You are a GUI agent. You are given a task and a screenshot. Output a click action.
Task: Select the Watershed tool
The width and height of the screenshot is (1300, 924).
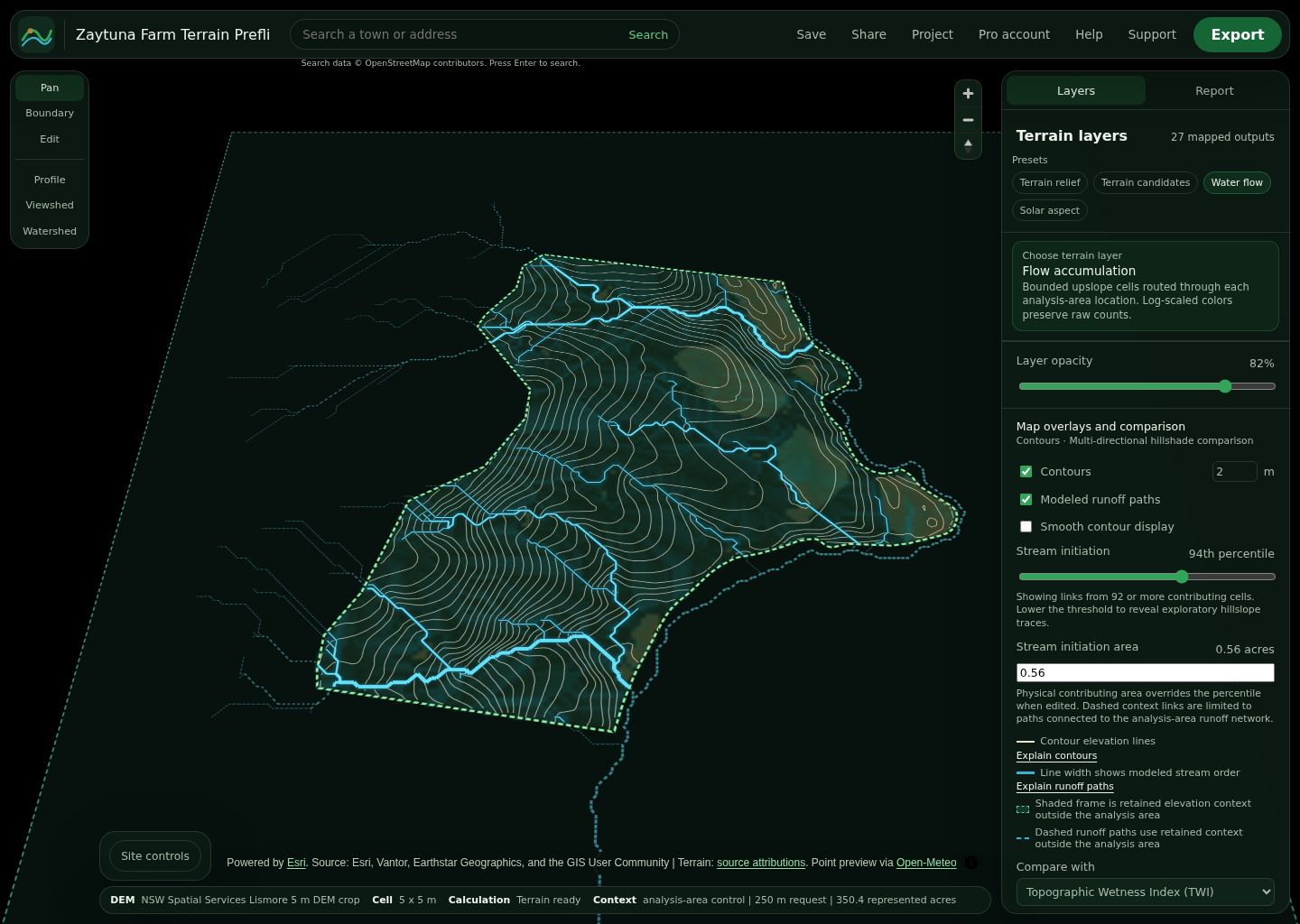(x=50, y=232)
